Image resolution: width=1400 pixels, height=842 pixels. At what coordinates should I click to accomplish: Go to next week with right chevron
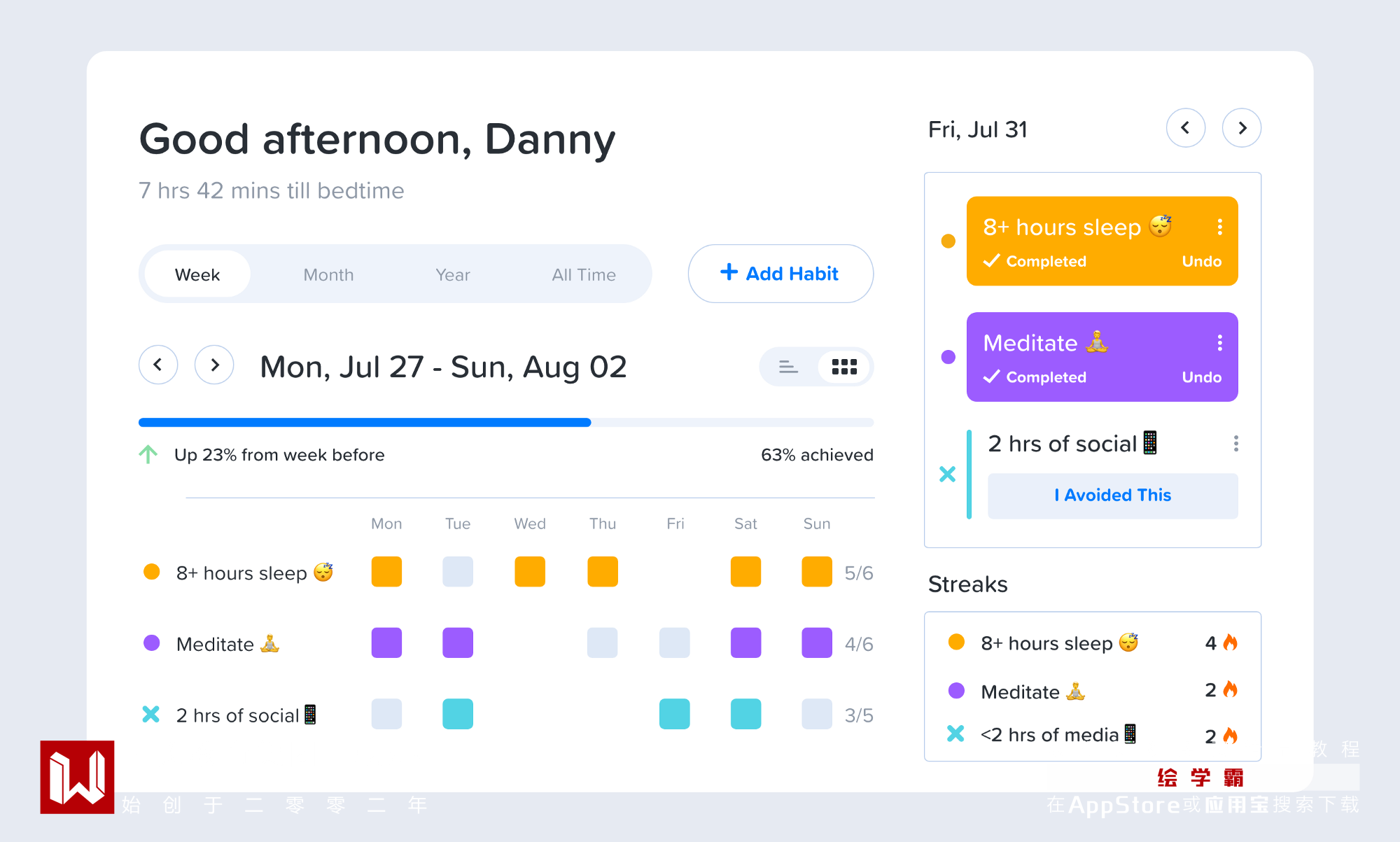pos(214,365)
